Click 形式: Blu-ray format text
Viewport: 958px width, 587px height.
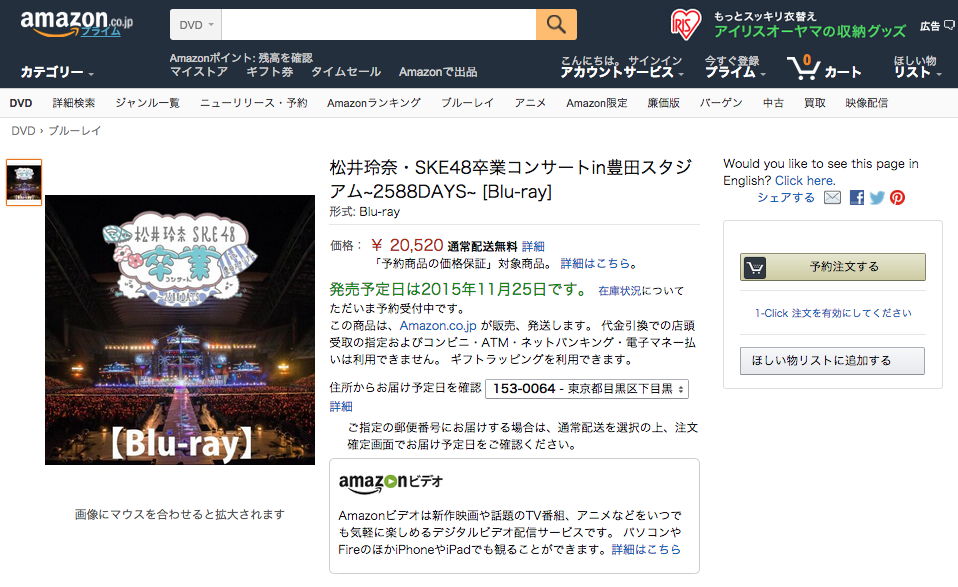point(365,212)
